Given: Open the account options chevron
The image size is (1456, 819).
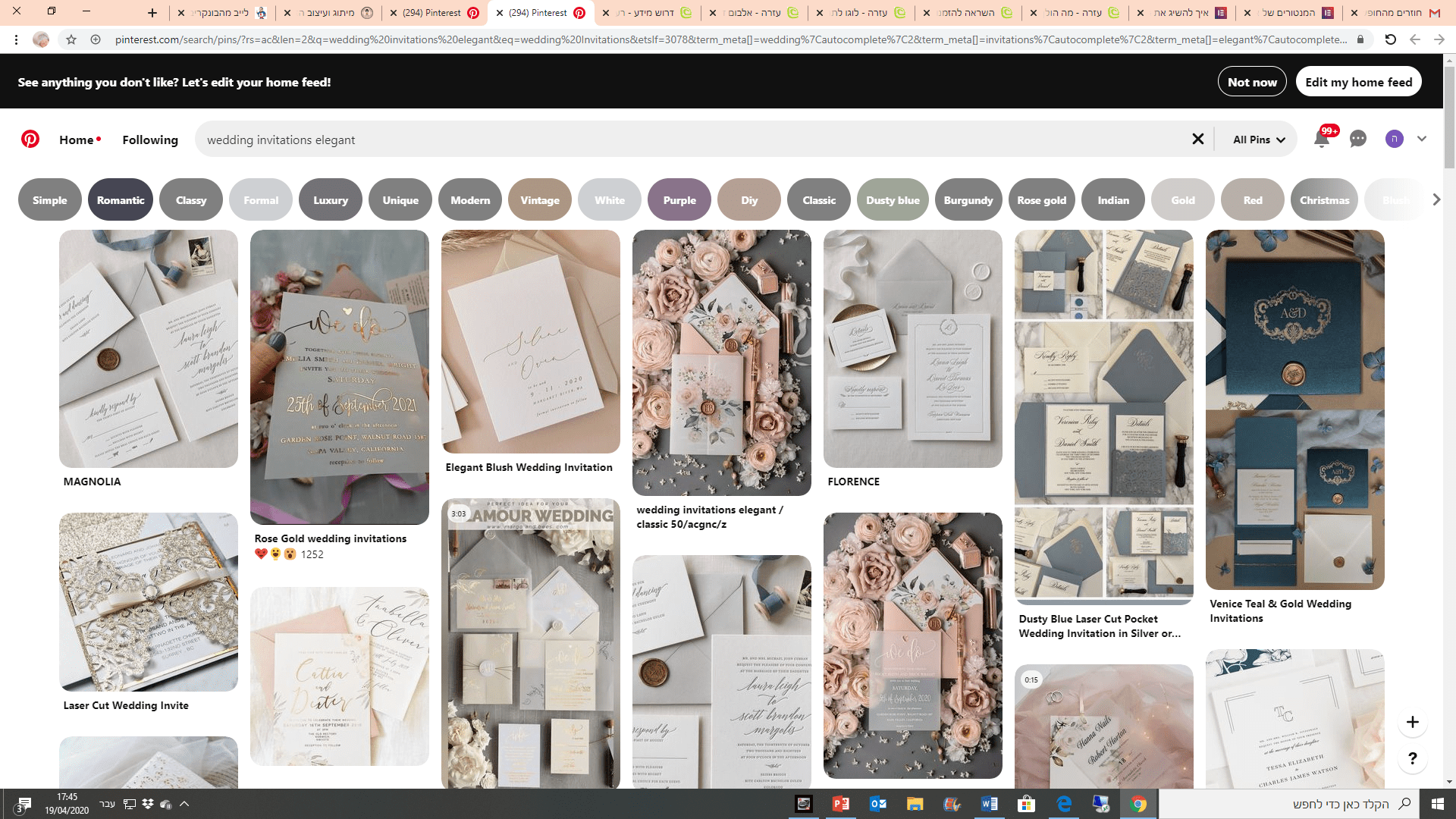Looking at the screenshot, I should (x=1422, y=140).
